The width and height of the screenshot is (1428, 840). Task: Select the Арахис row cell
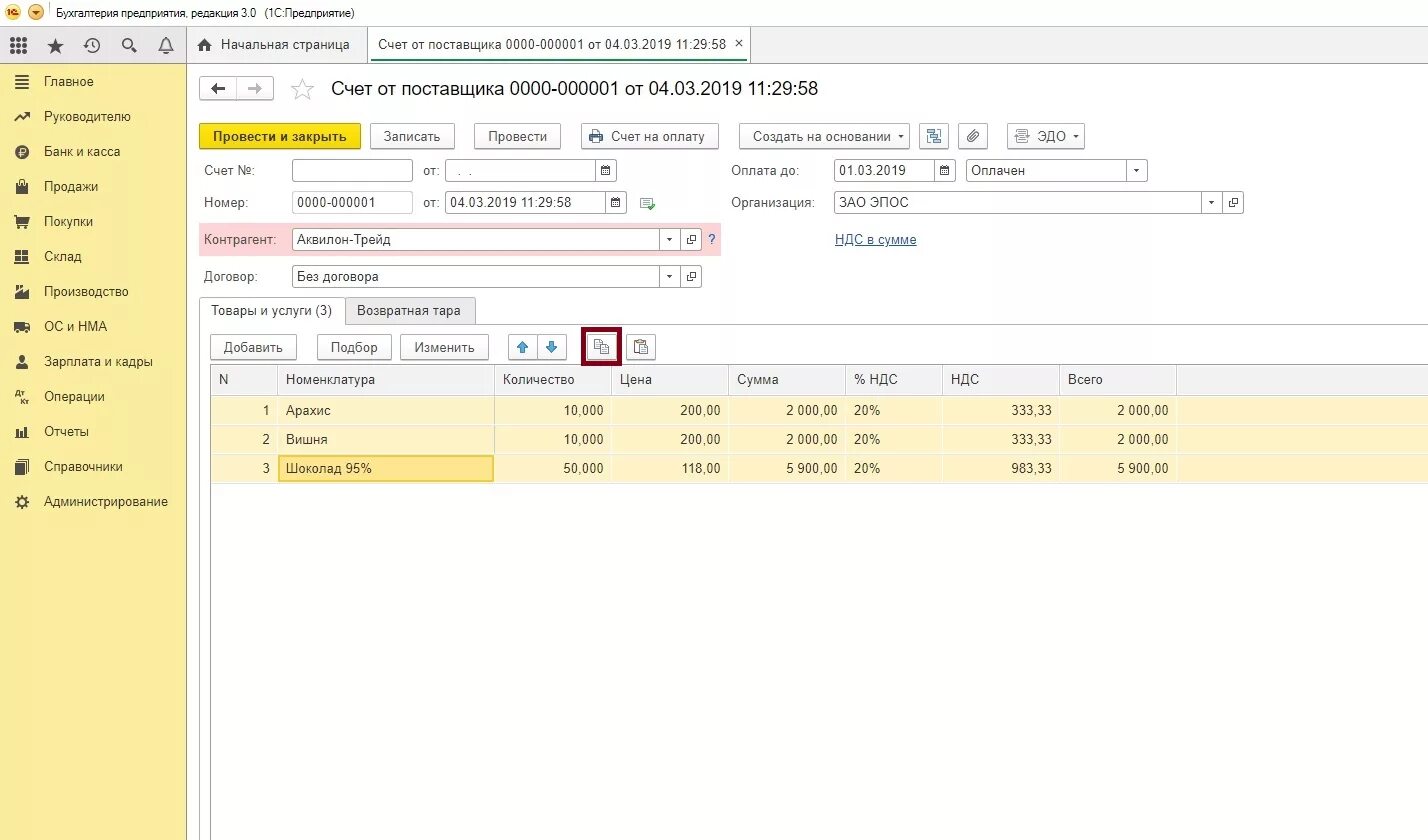pos(386,411)
